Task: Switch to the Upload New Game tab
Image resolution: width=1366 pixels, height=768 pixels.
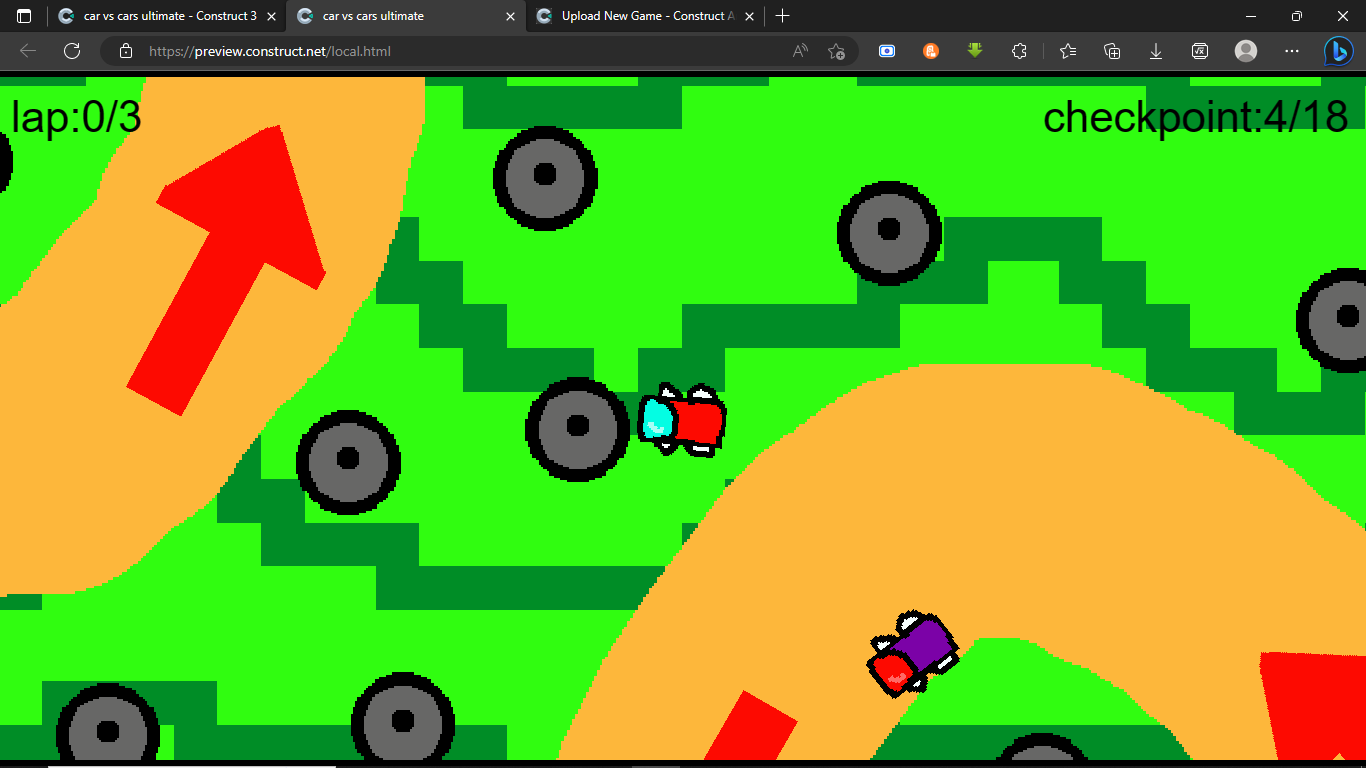Action: pyautogui.click(x=644, y=16)
